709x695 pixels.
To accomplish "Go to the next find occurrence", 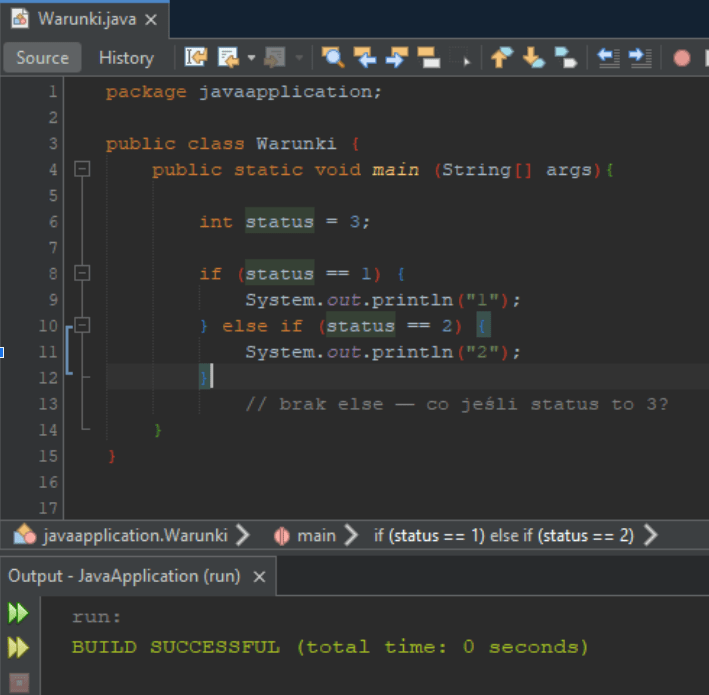I will point(396,58).
